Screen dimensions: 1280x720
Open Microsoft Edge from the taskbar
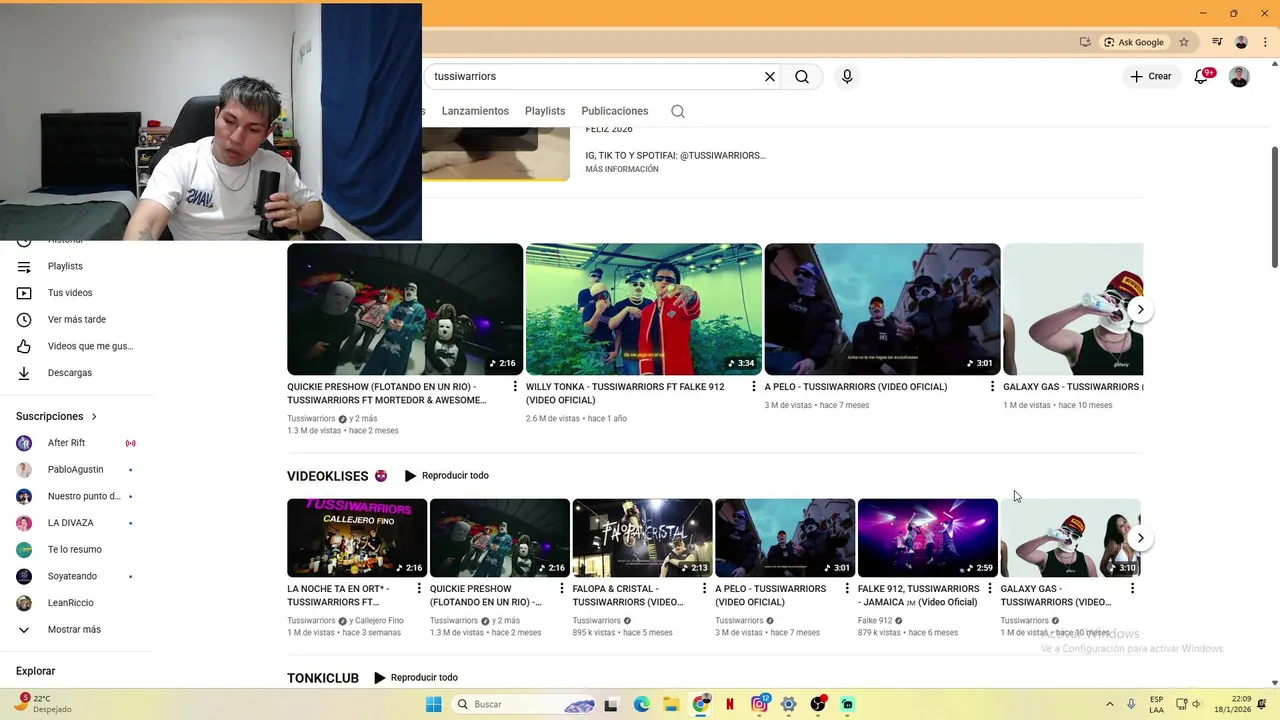click(642, 704)
